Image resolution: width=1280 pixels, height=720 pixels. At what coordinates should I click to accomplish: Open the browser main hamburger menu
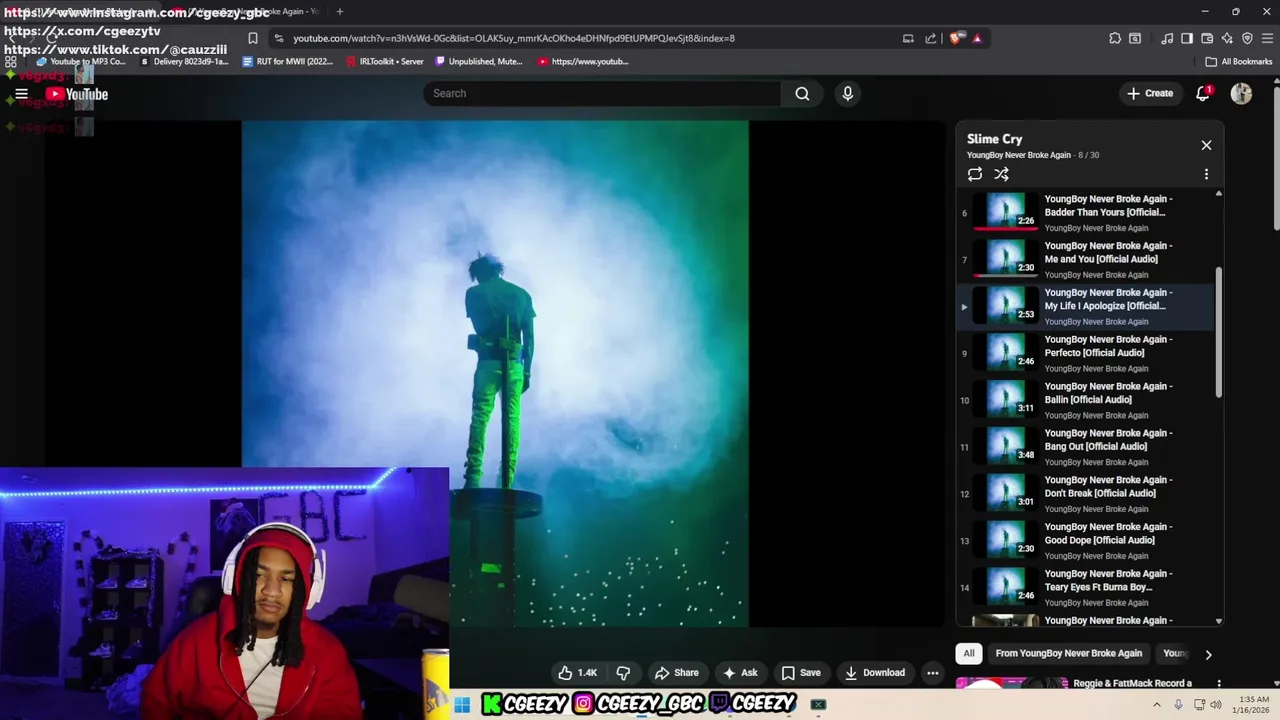coord(1267,38)
